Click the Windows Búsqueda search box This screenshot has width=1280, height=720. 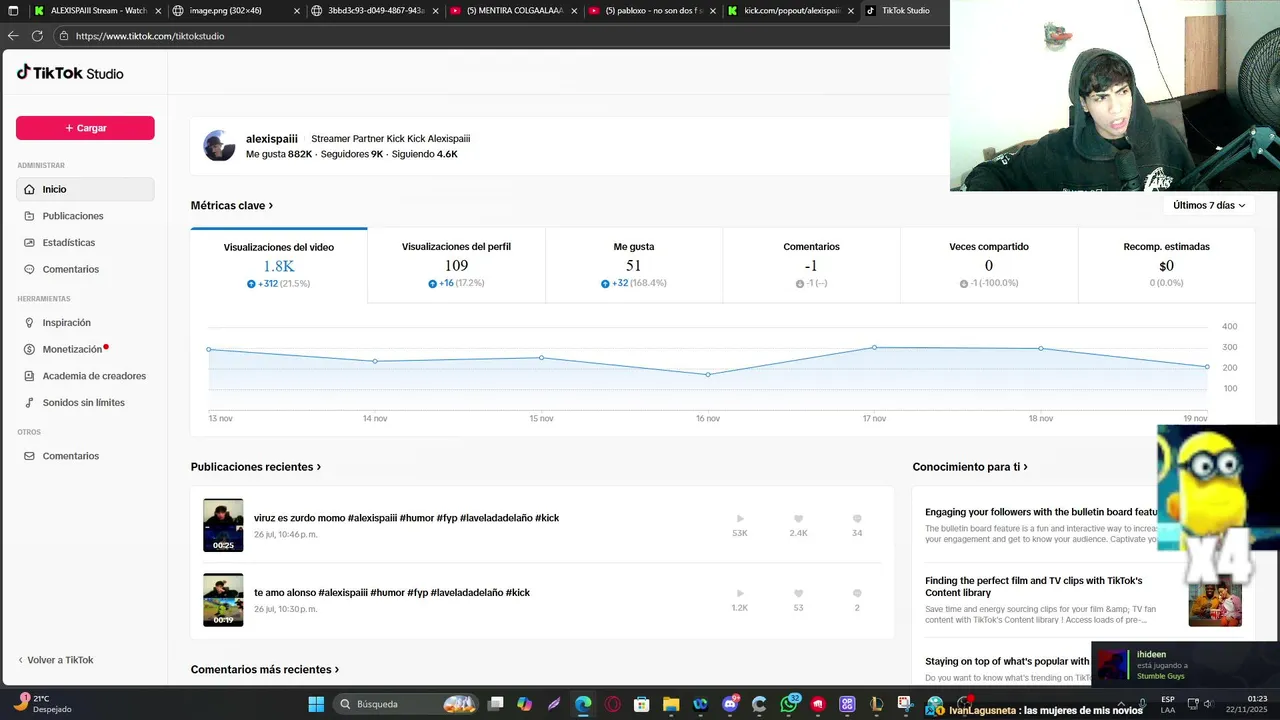coord(405,704)
